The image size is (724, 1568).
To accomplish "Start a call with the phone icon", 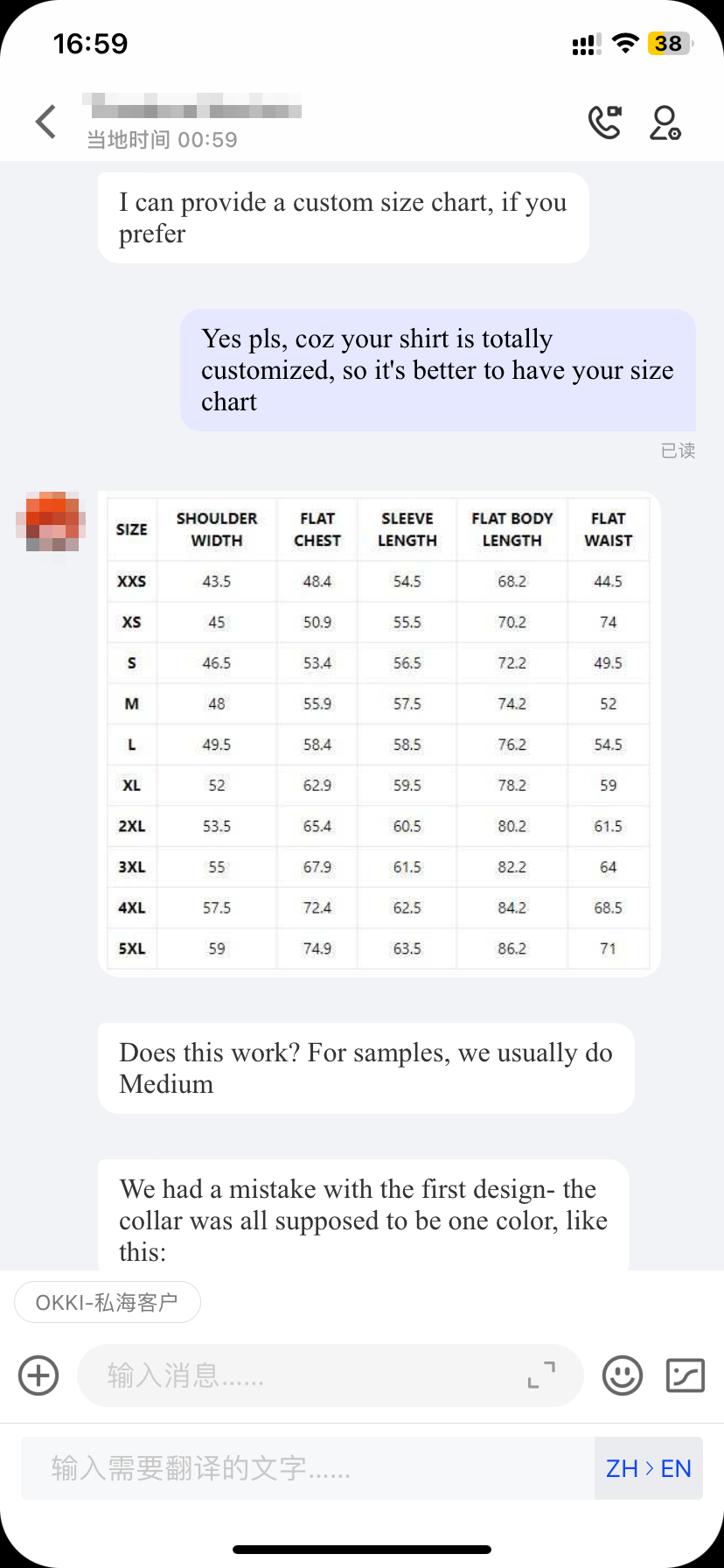I will click(x=605, y=122).
